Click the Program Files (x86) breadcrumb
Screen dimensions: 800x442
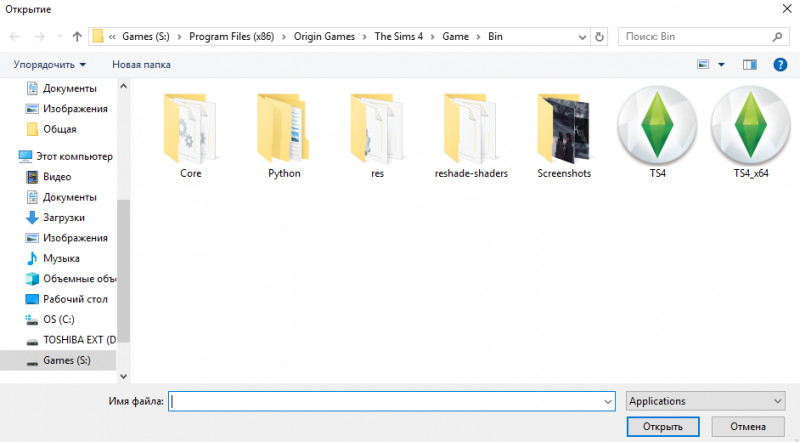[x=232, y=37]
